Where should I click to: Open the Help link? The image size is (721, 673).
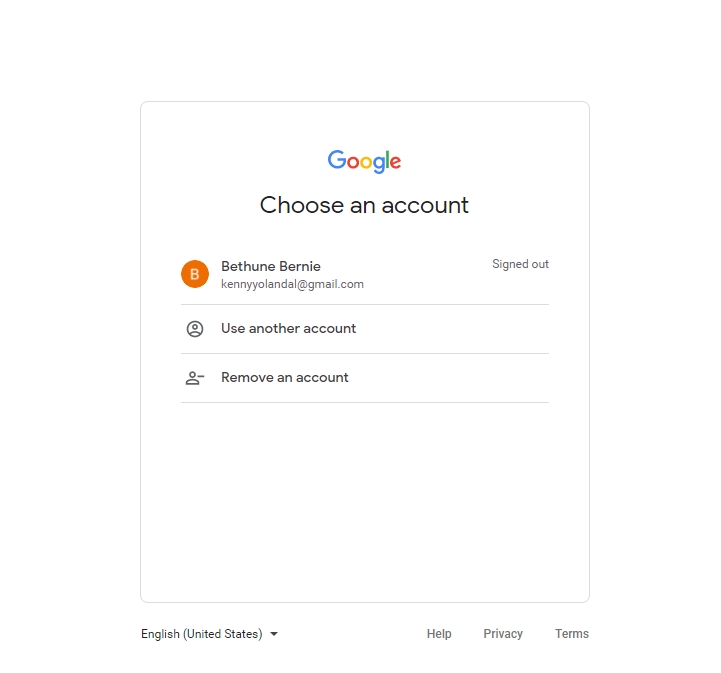(x=439, y=634)
